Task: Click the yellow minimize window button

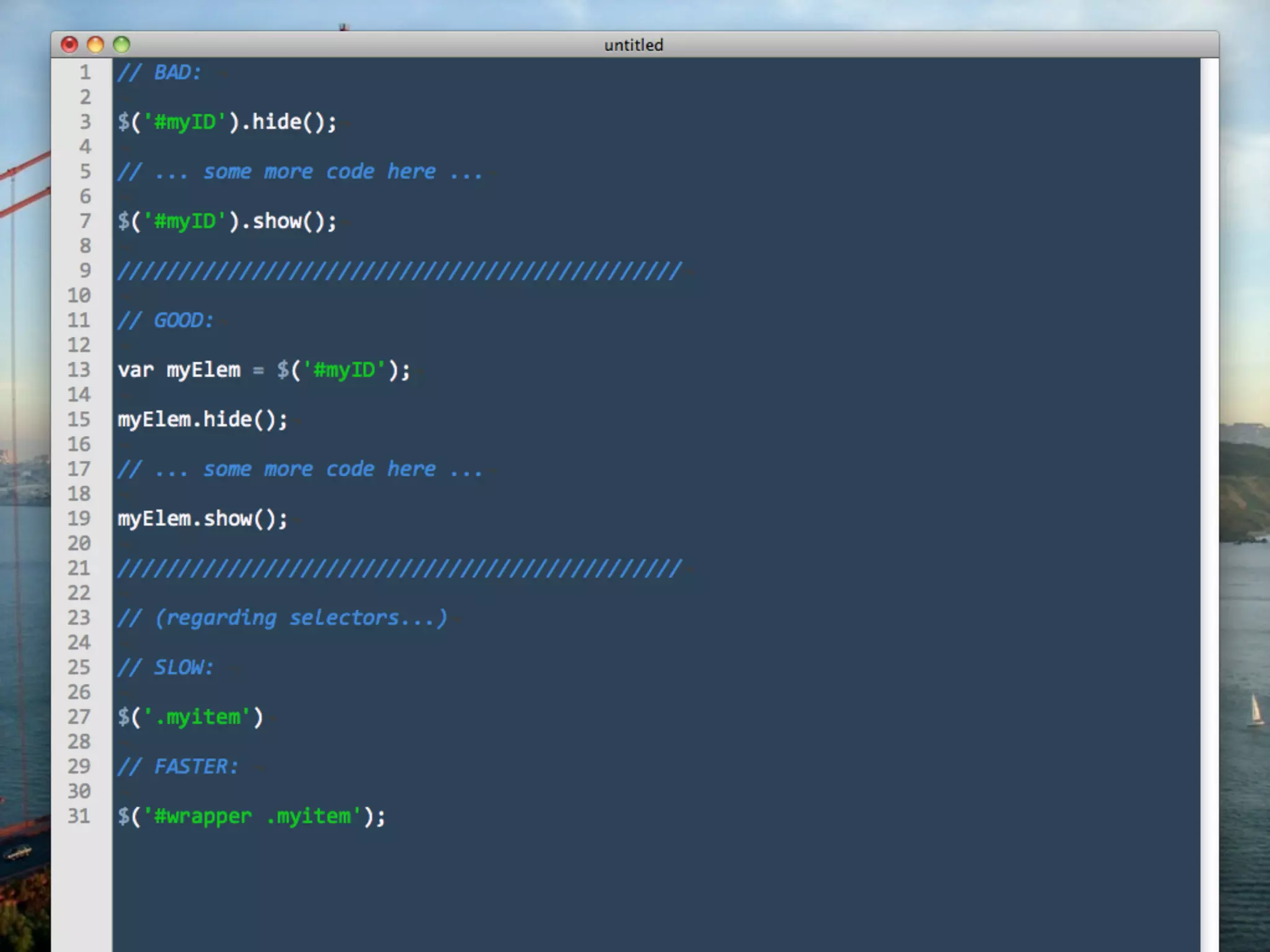Action: [95, 45]
